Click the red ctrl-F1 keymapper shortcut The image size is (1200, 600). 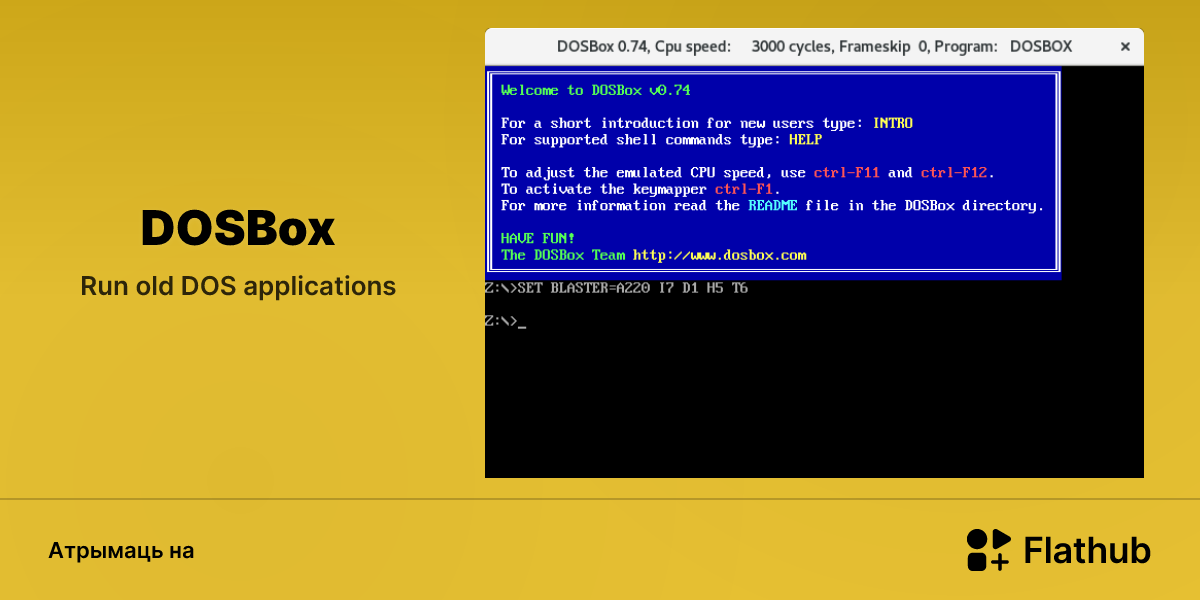[x=743, y=189]
